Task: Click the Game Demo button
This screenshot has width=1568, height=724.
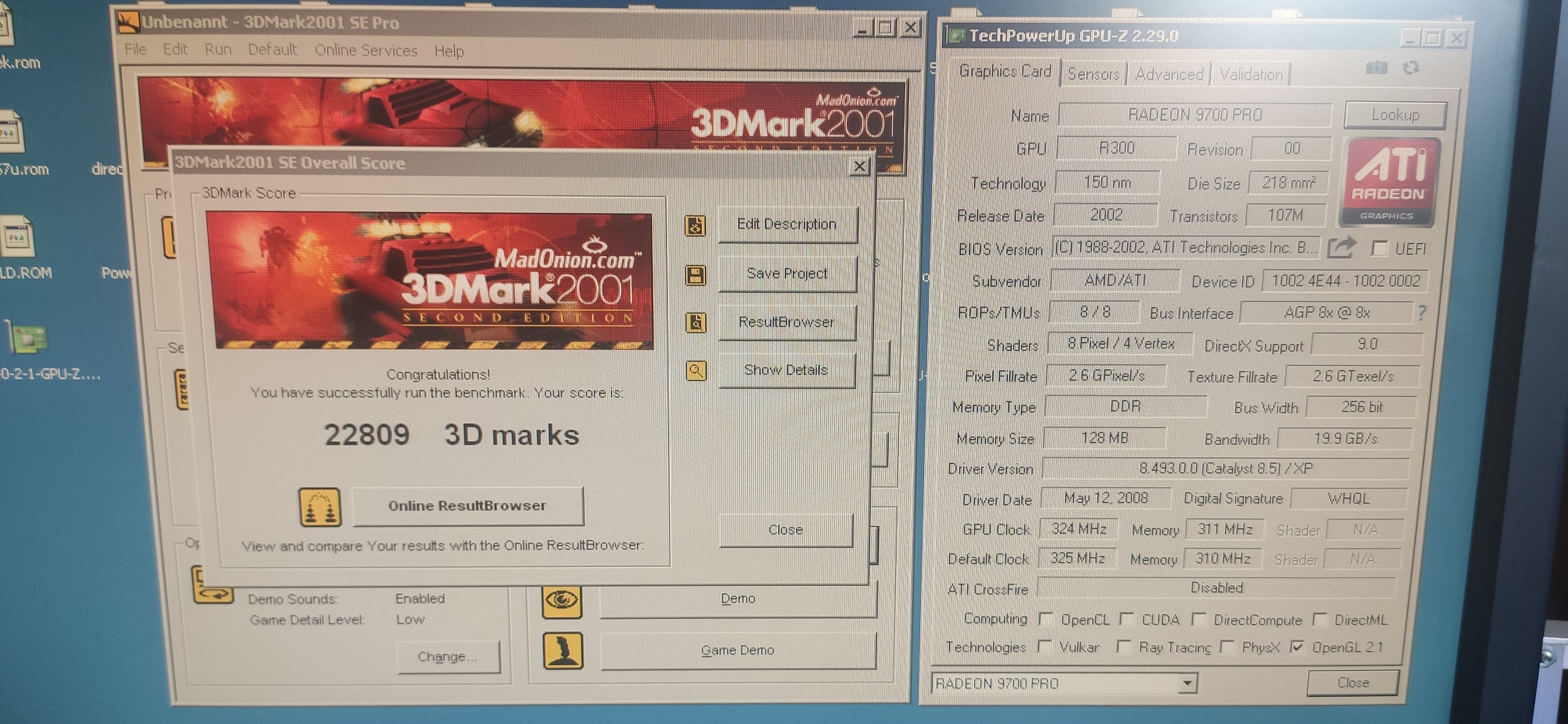Action: tap(738, 651)
